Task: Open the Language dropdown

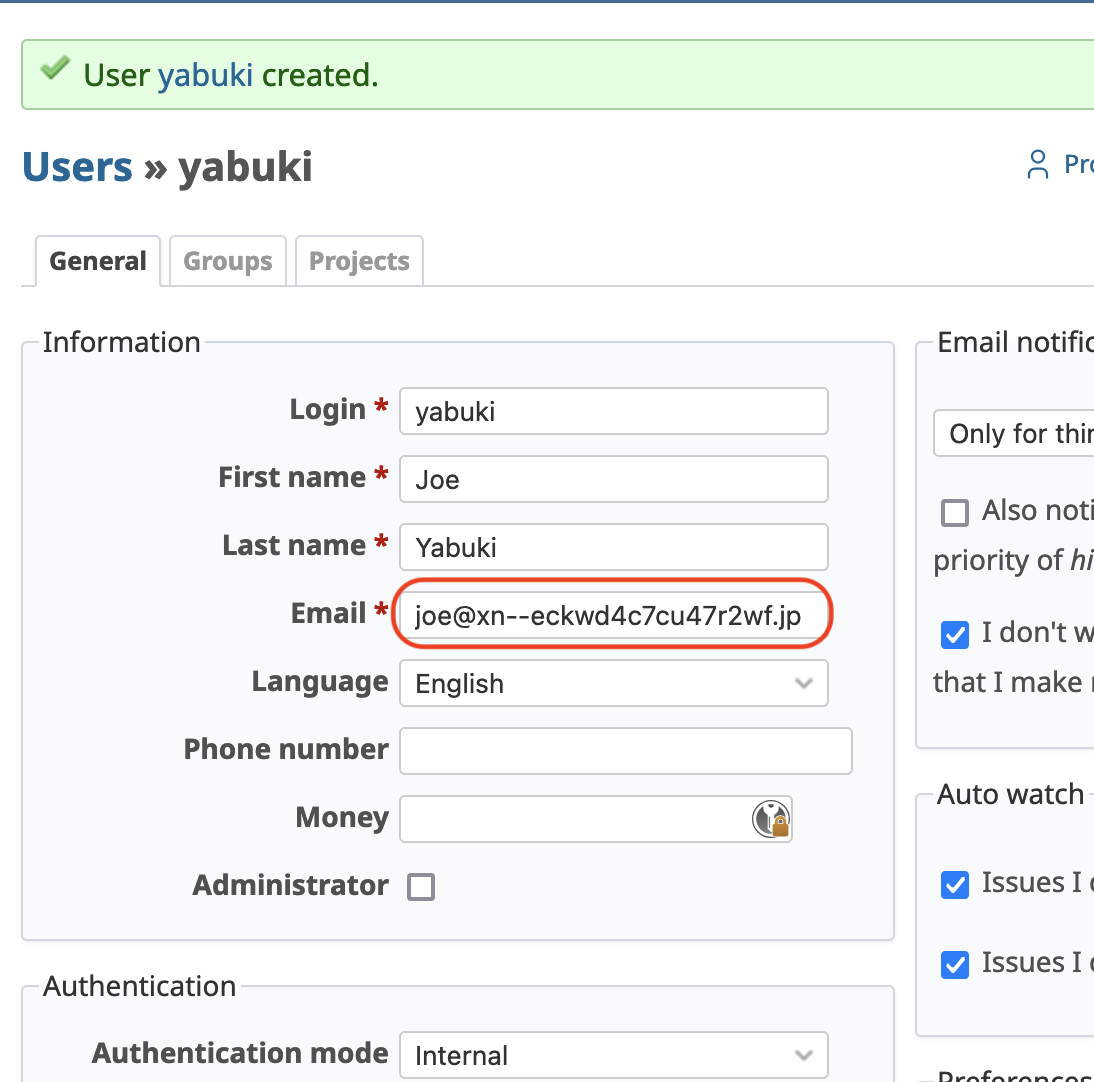Action: point(613,684)
